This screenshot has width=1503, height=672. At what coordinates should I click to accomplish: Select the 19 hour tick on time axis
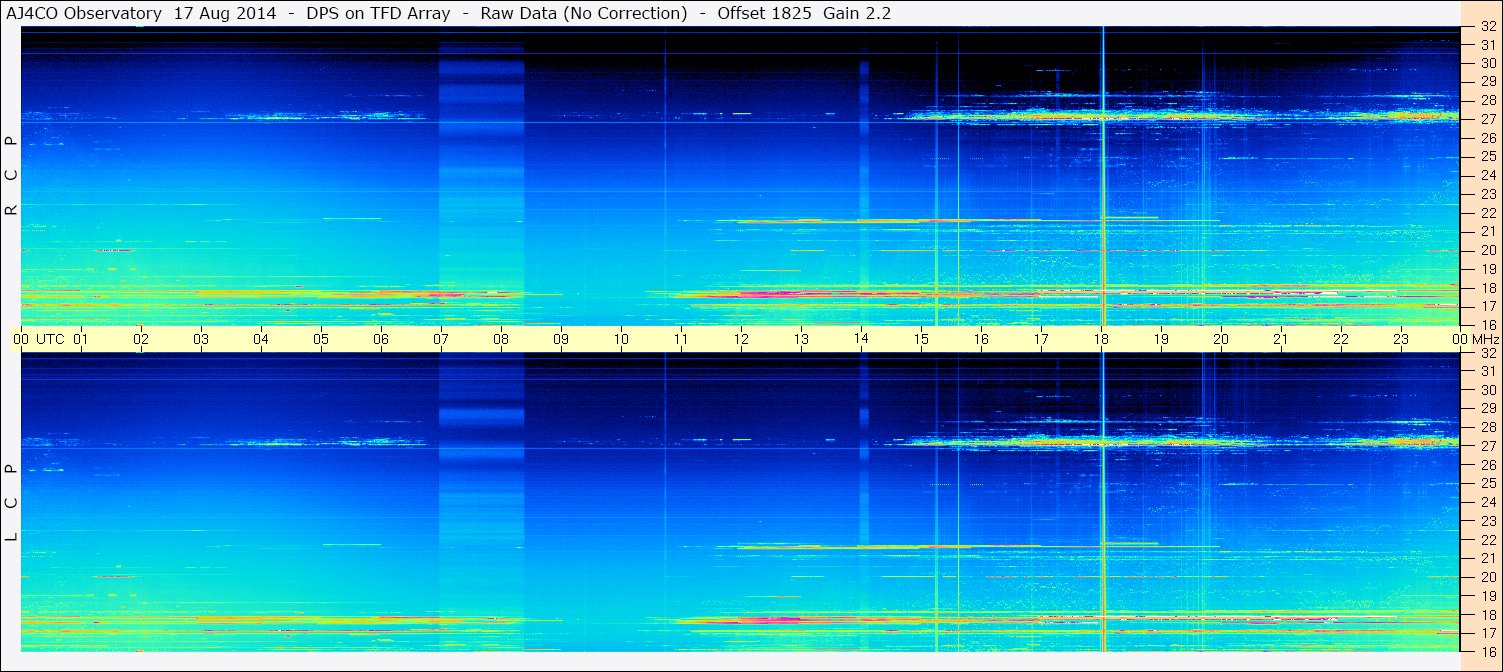pos(1161,339)
